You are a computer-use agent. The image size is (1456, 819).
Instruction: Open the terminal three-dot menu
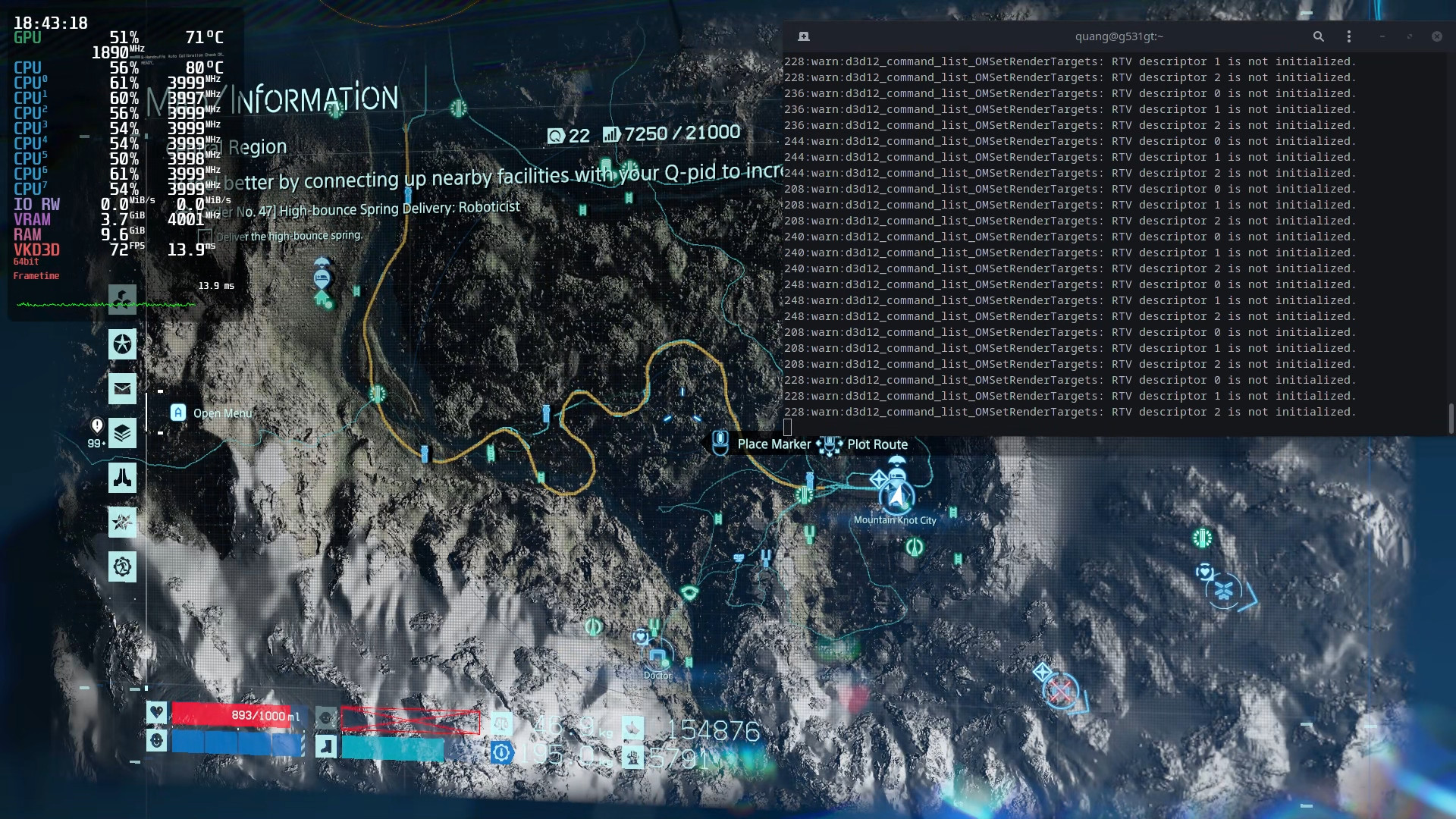click(x=1349, y=36)
